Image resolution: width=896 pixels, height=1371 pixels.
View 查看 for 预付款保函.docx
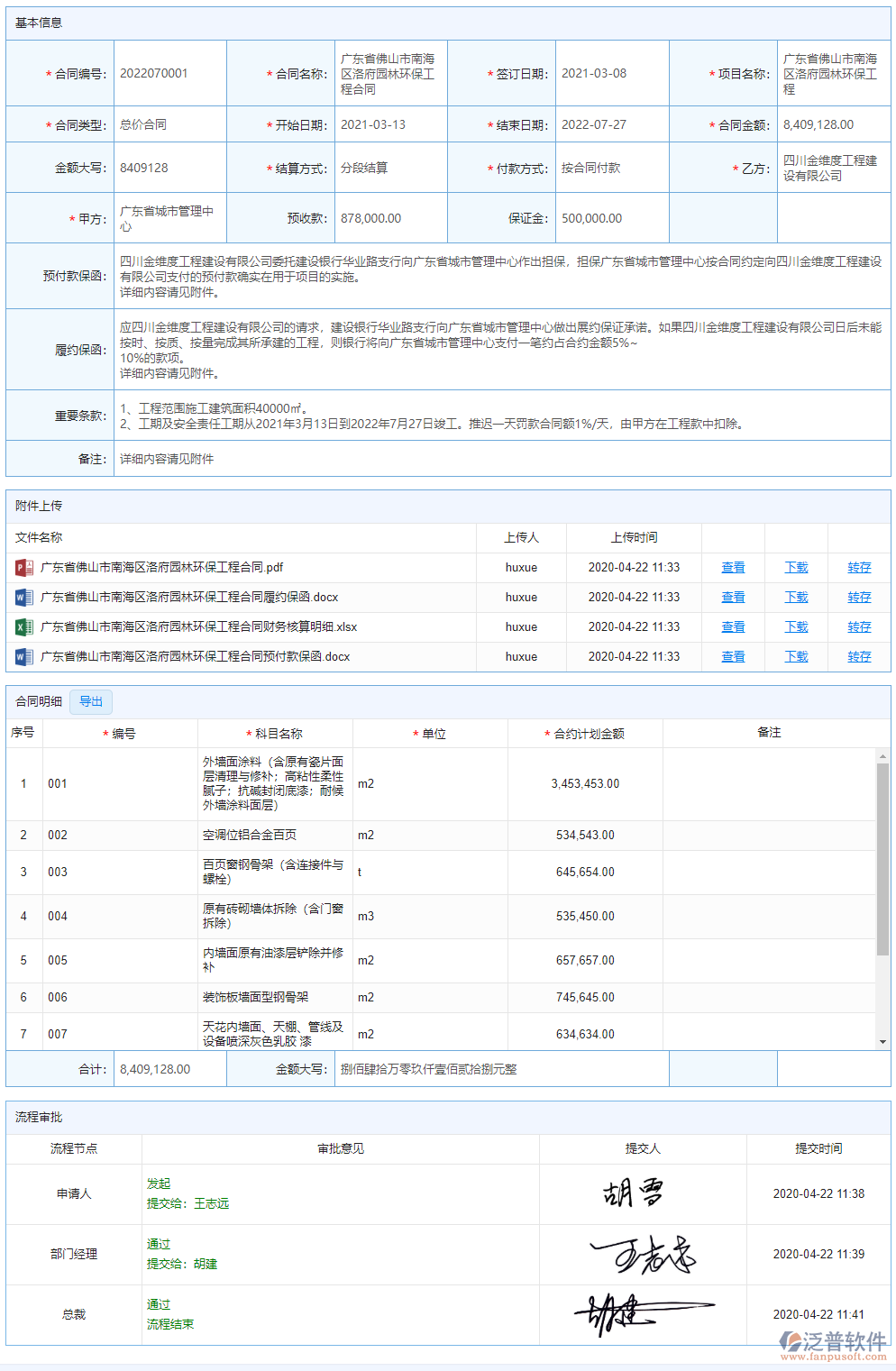pos(733,657)
